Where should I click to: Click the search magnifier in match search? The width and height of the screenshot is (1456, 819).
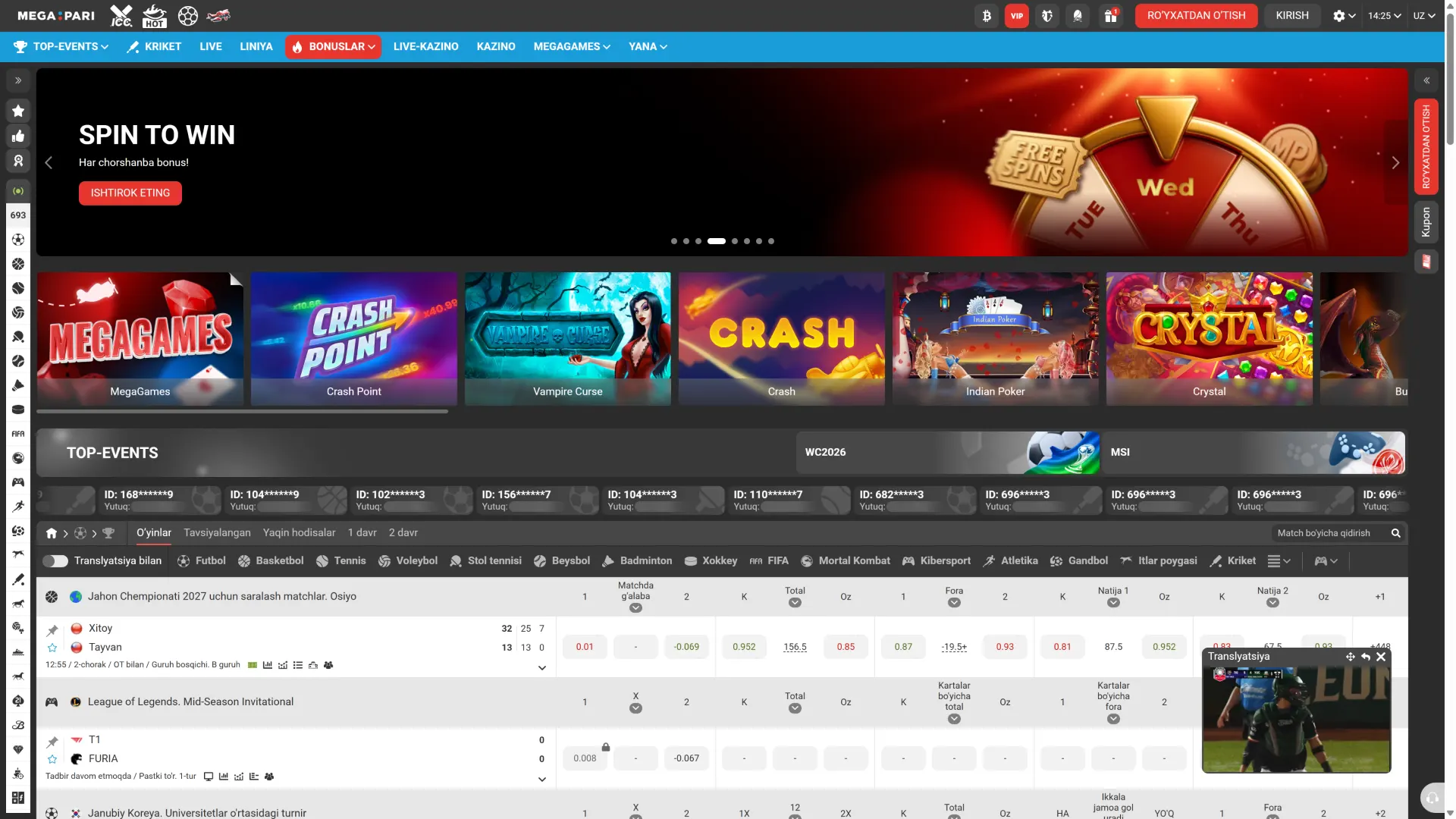1395,533
